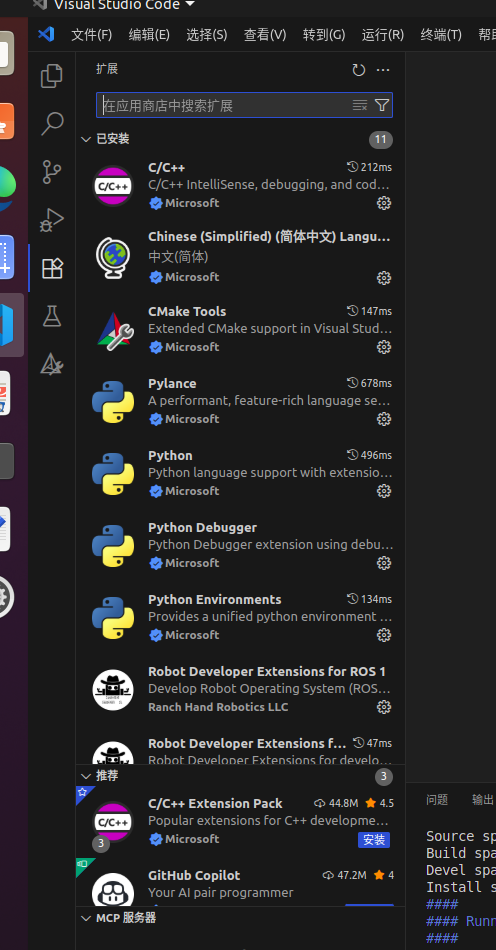
Task: Install the C/C++ Extension Pack
Action: tap(374, 840)
